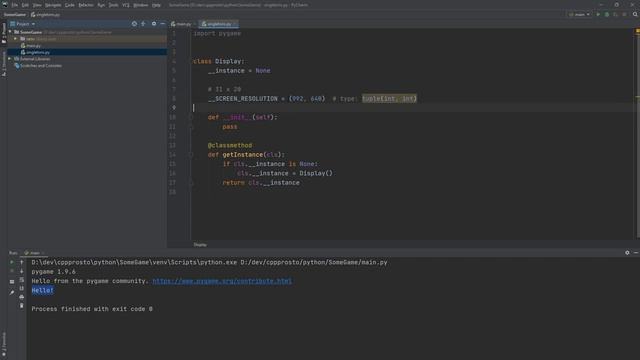Open the run configuration dropdown
The width and height of the screenshot is (640, 360).
[x=580, y=15]
